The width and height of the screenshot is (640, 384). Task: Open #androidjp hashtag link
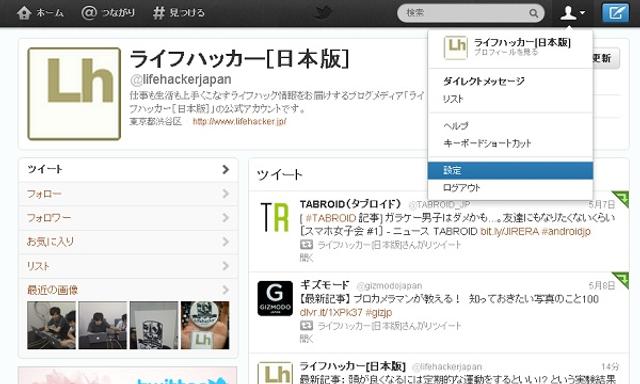pos(566,231)
